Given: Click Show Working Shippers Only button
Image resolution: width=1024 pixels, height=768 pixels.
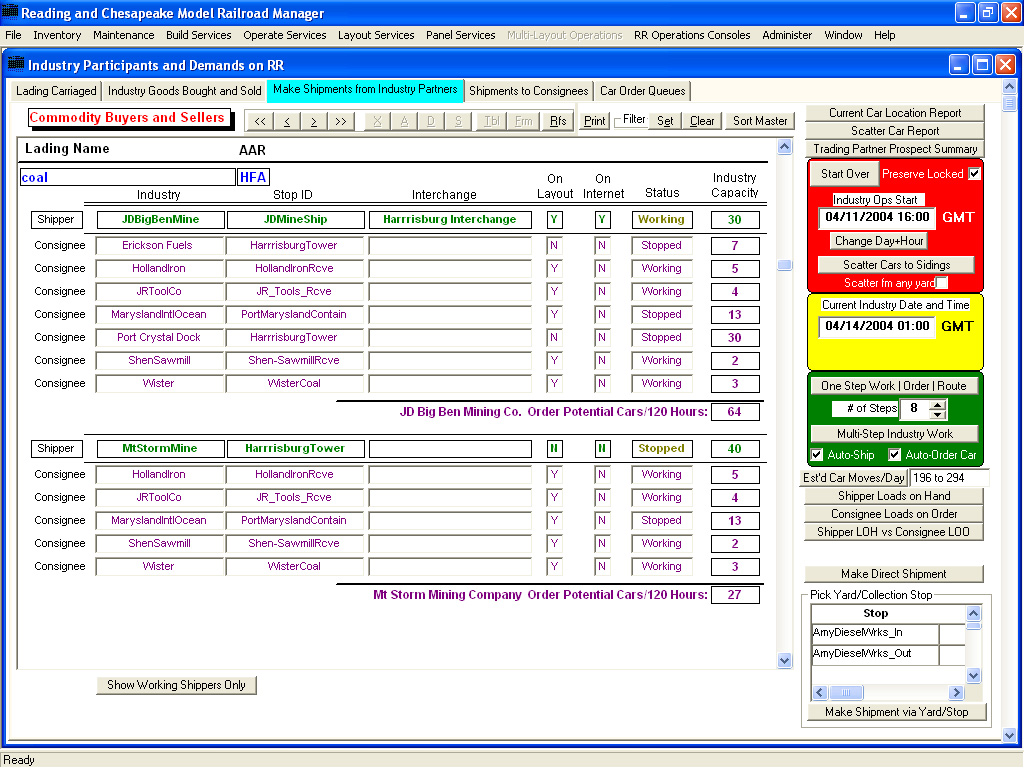Looking at the screenshot, I should 176,685.
